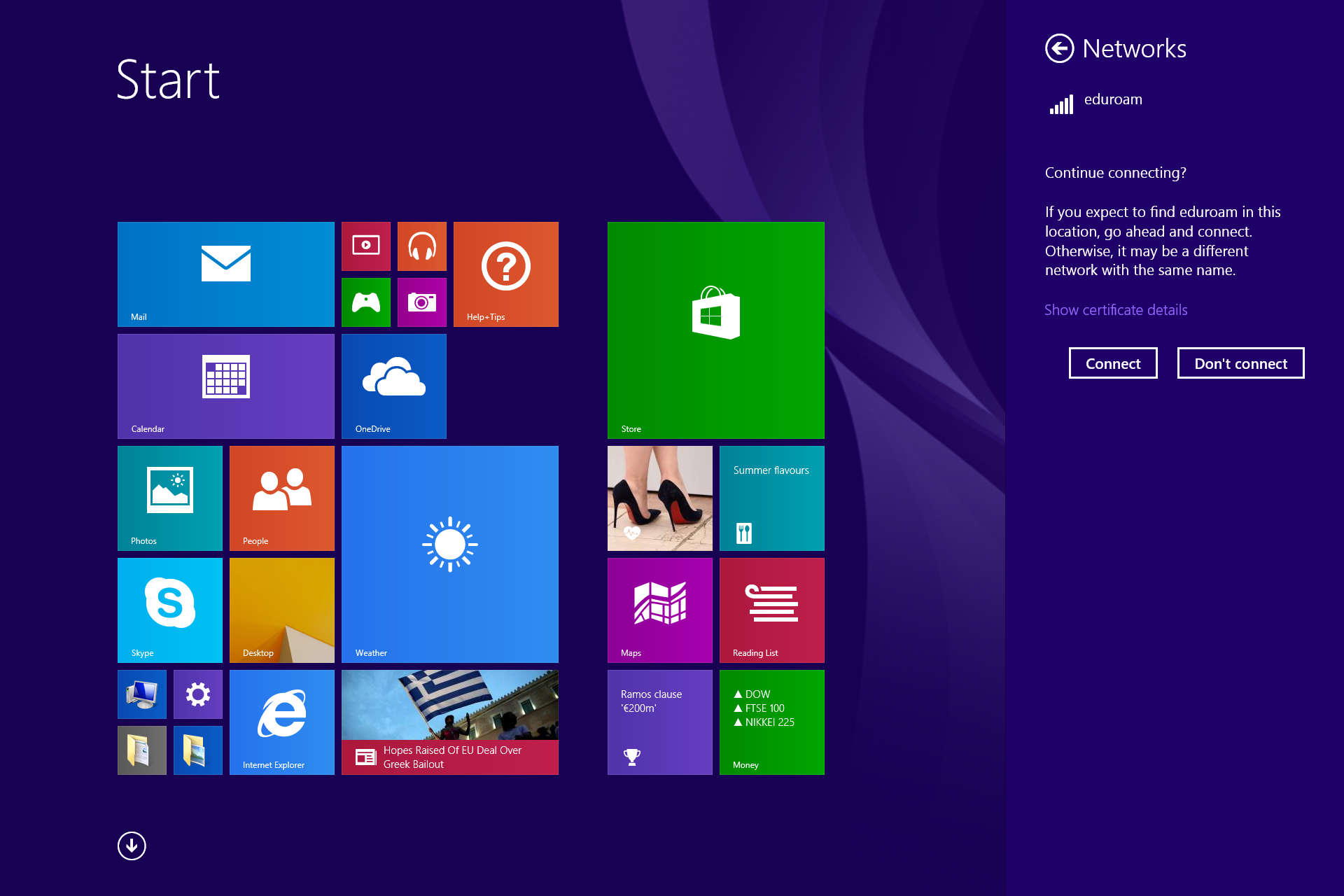Open the Food & Drink Summer flavours tile
Screen dimensions: 1344x896
tap(772, 498)
